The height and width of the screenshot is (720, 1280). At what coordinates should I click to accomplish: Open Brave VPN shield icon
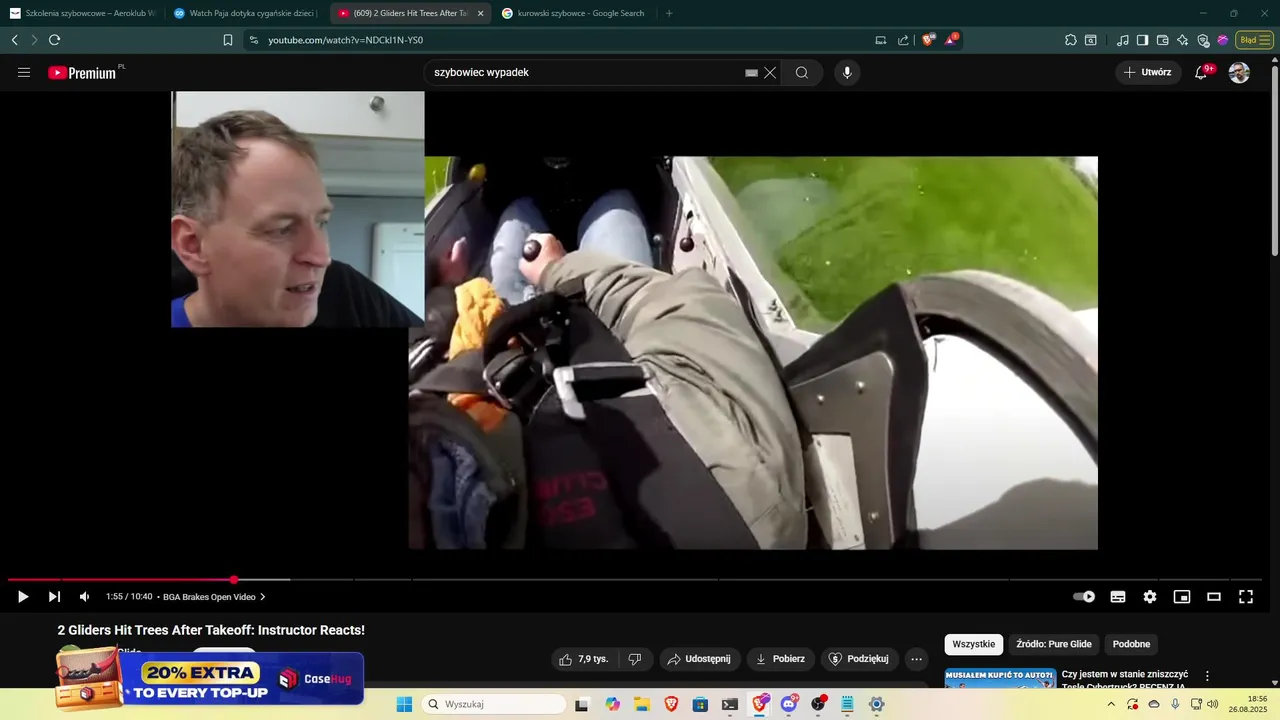[x=1203, y=40]
